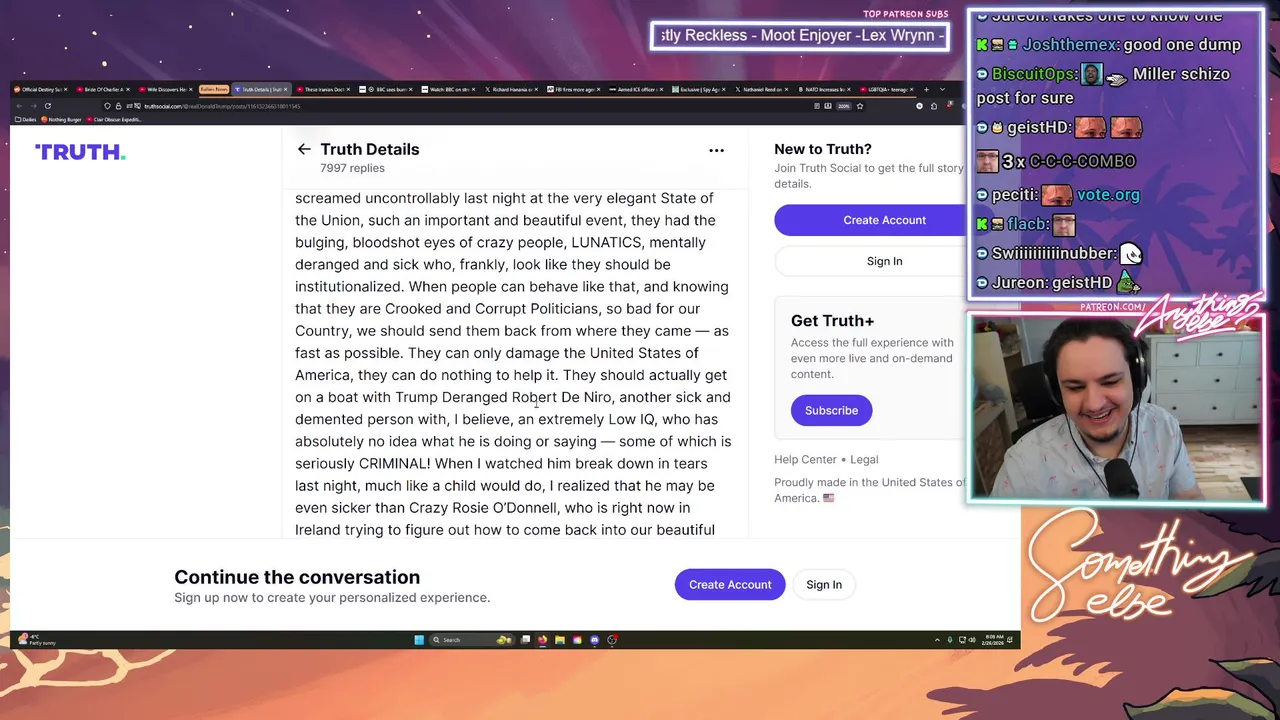This screenshot has height=720, width=1280.
Task: Reload the page in the browser
Action: pos(47,105)
